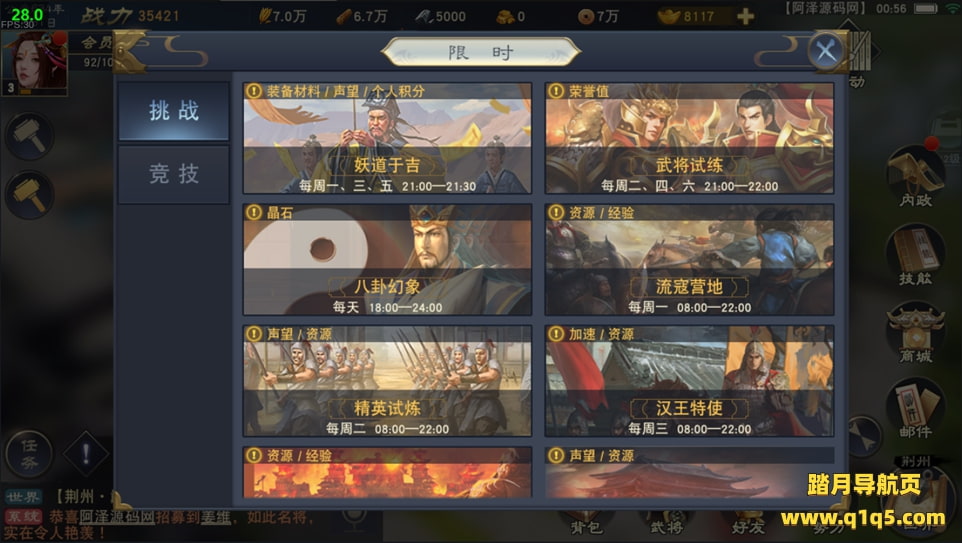Select the 八卦幻象 daily event
962x543 pixels.
[387, 260]
